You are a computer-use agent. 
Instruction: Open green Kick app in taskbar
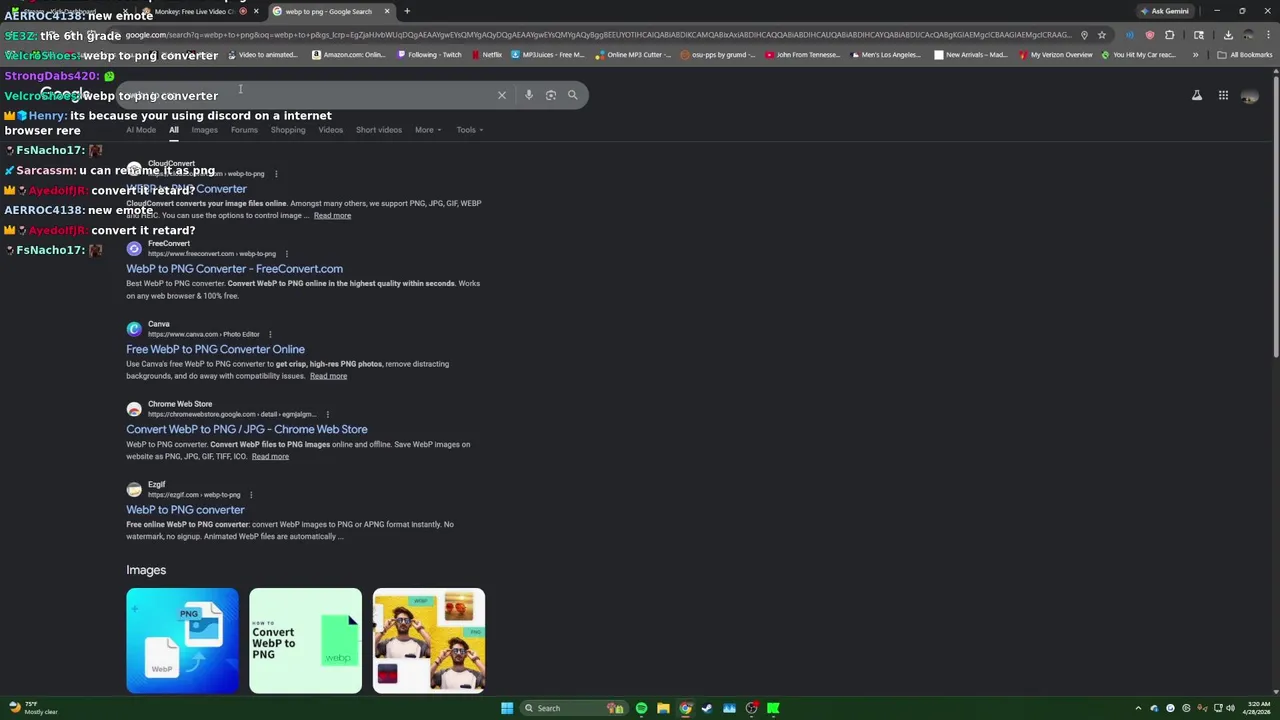(x=773, y=708)
